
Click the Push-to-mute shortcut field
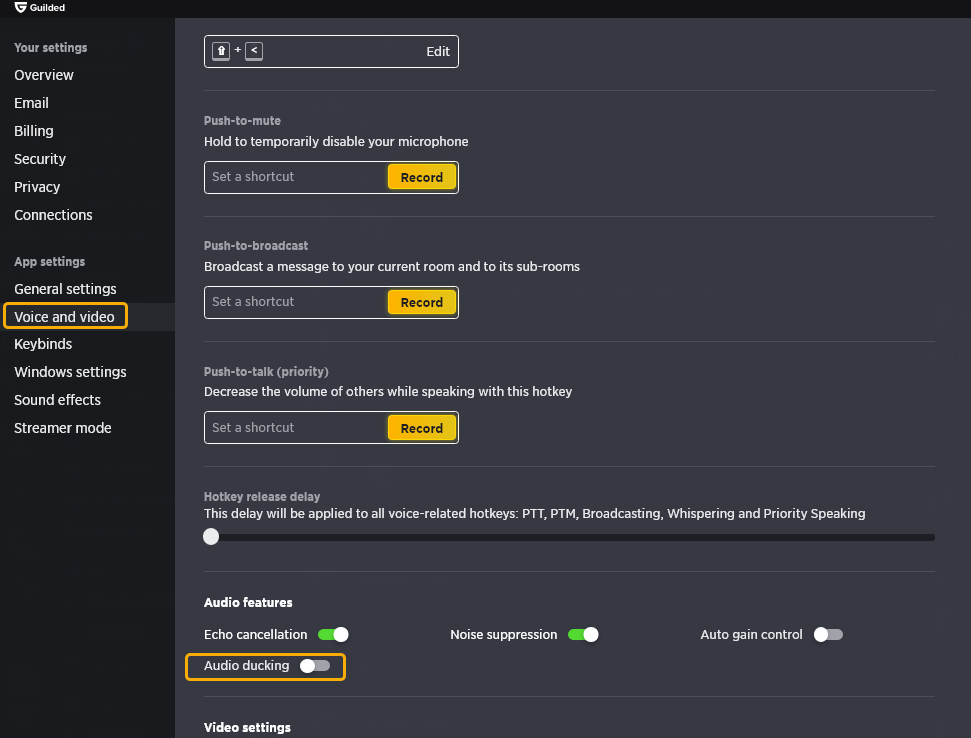[x=297, y=177]
